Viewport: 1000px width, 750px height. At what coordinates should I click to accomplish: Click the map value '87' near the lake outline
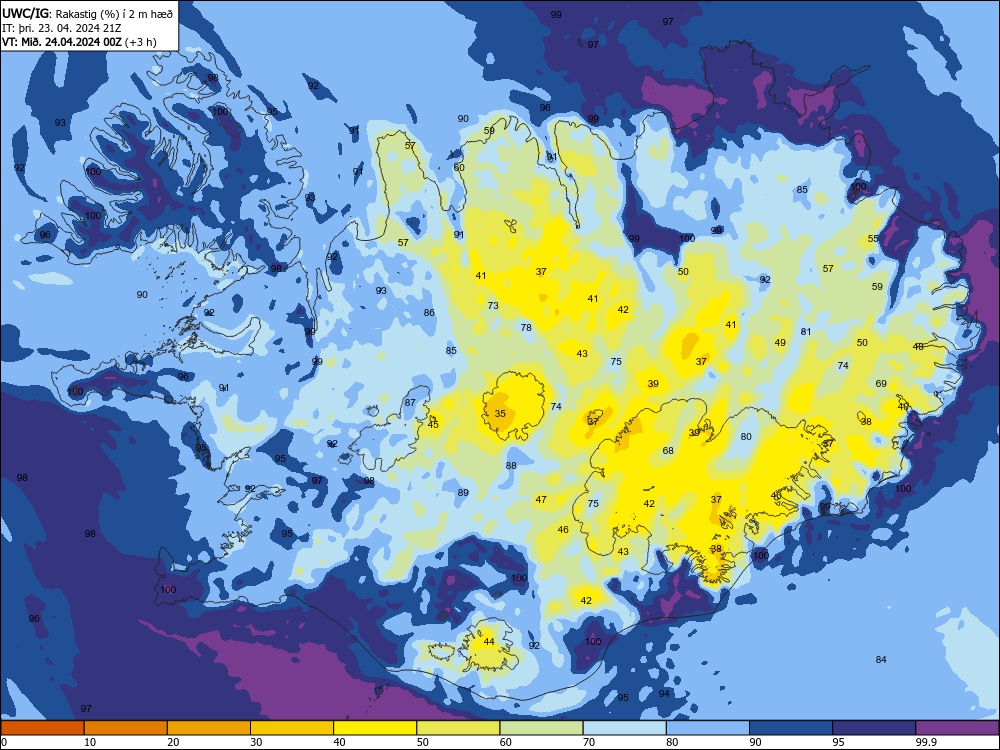pyautogui.click(x=410, y=402)
